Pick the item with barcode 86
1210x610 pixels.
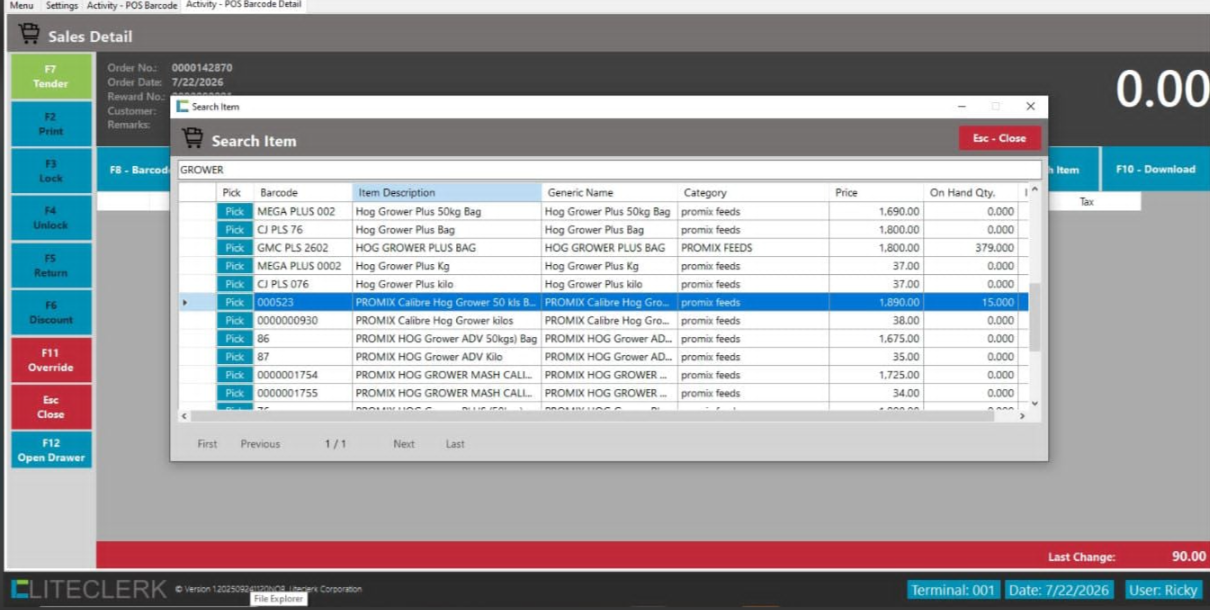(x=234, y=338)
